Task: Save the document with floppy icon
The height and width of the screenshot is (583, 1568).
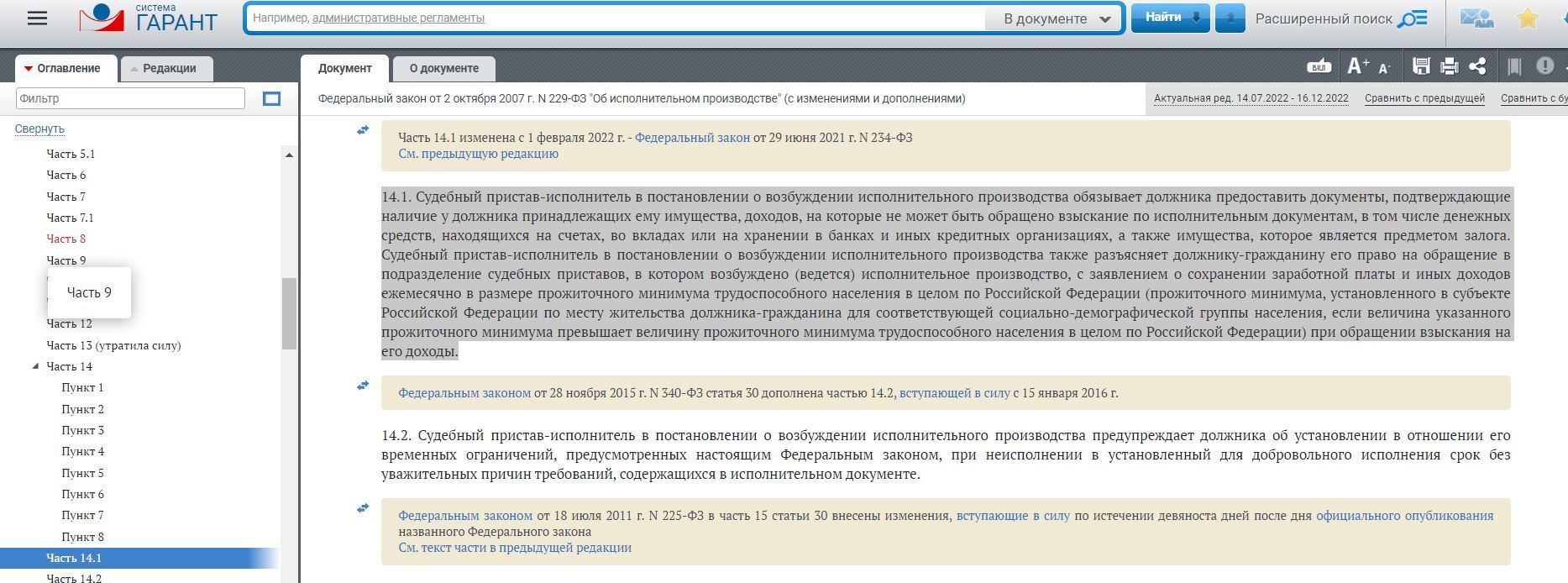Action: pyautogui.click(x=1421, y=66)
